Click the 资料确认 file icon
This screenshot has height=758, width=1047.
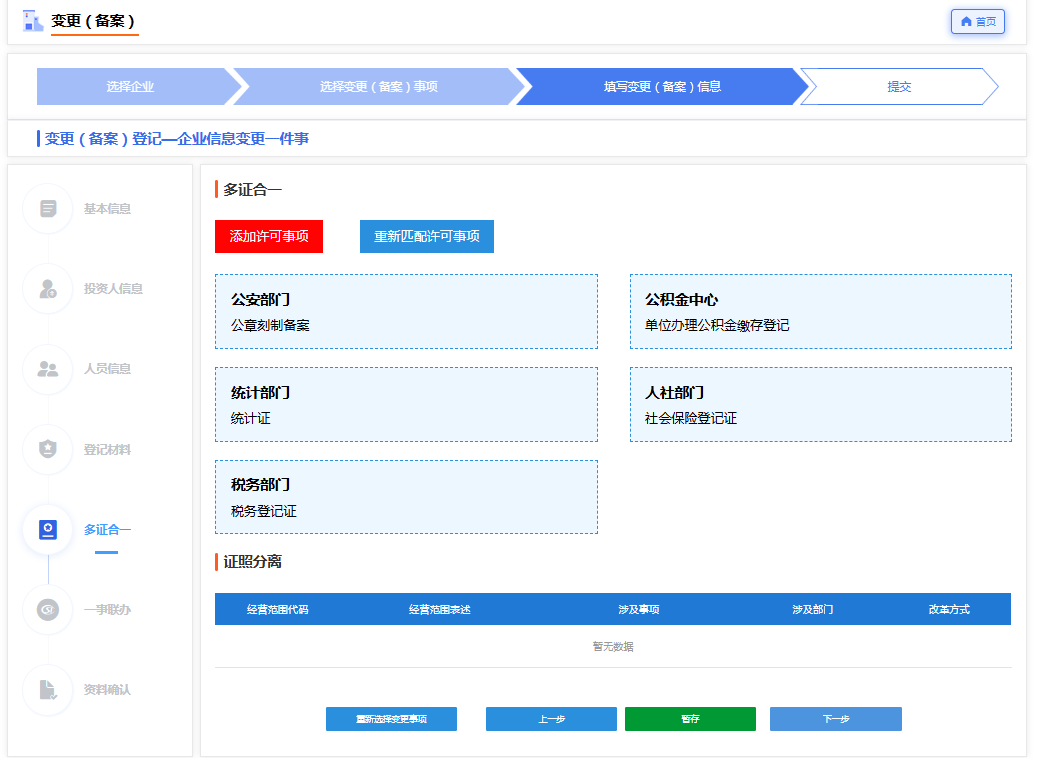(48, 690)
